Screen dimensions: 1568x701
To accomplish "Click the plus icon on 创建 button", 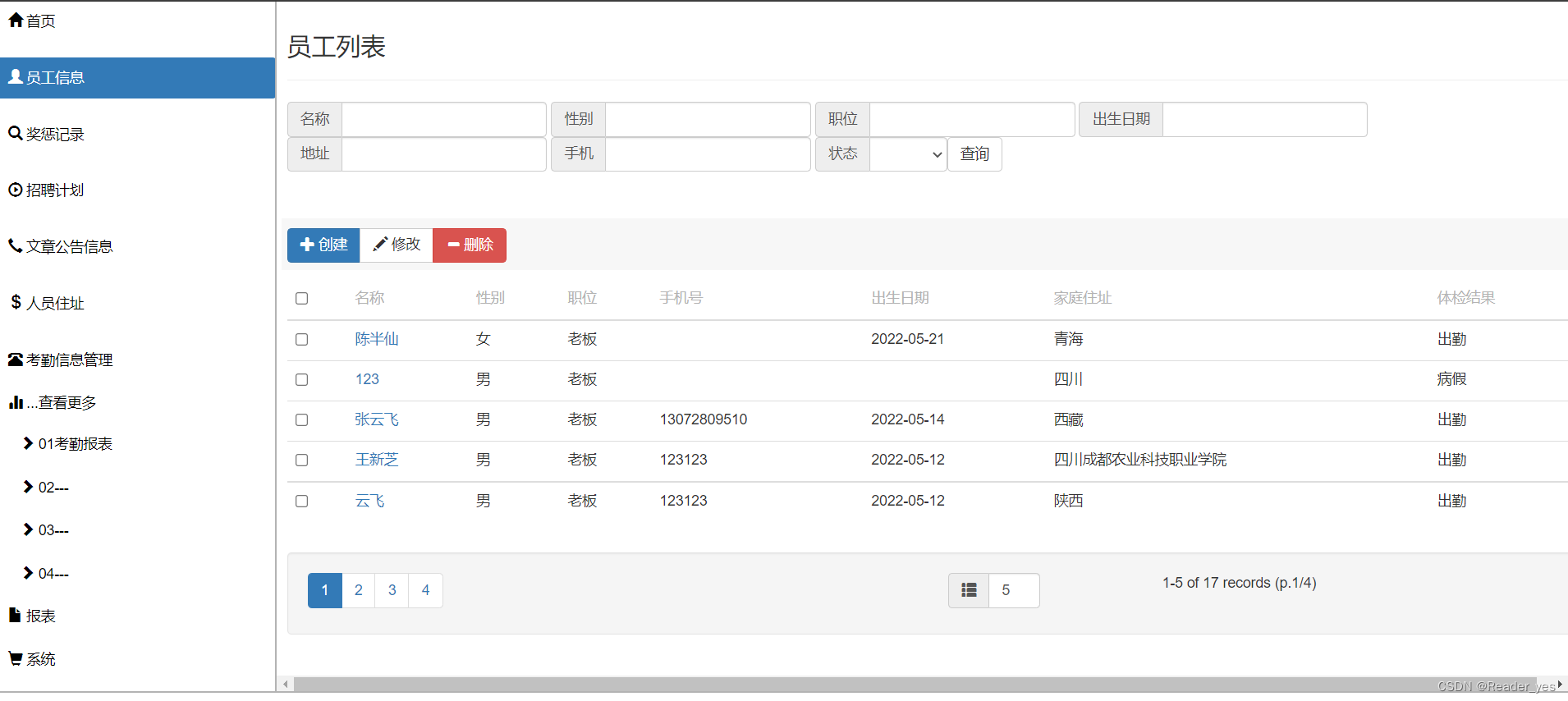I will coord(308,245).
